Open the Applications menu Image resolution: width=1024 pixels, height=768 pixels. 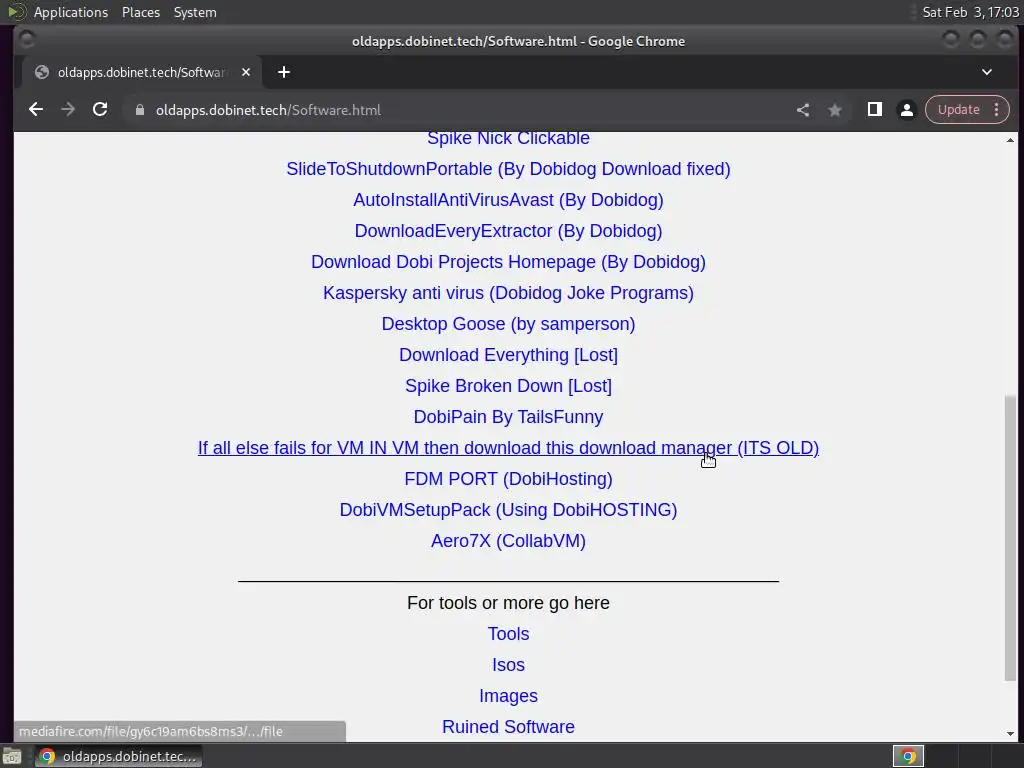tap(71, 12)
